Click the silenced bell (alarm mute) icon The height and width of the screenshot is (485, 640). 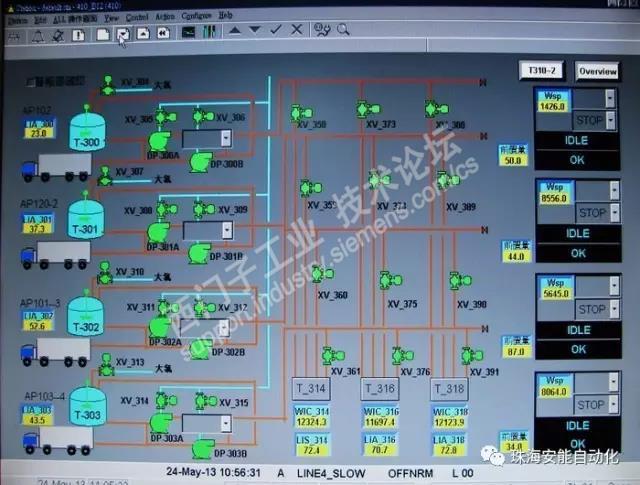(x=58, y=36)
